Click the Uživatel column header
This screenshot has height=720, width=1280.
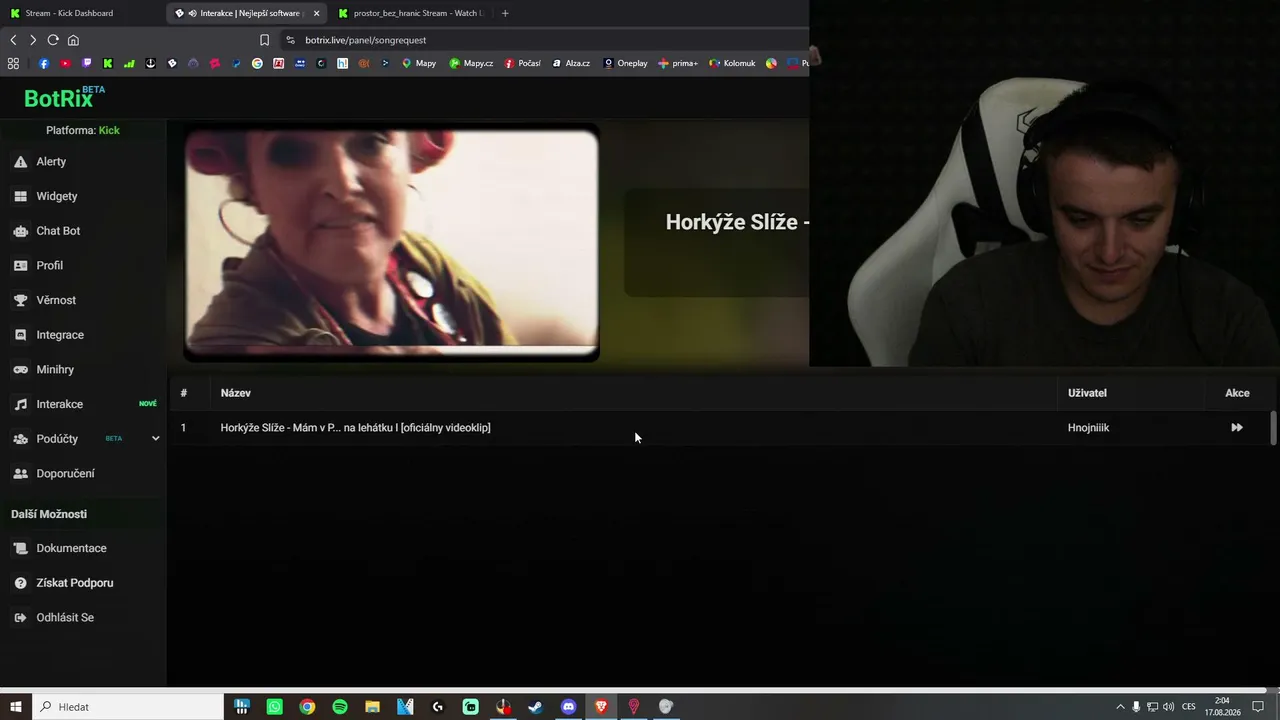(1087, 393)
